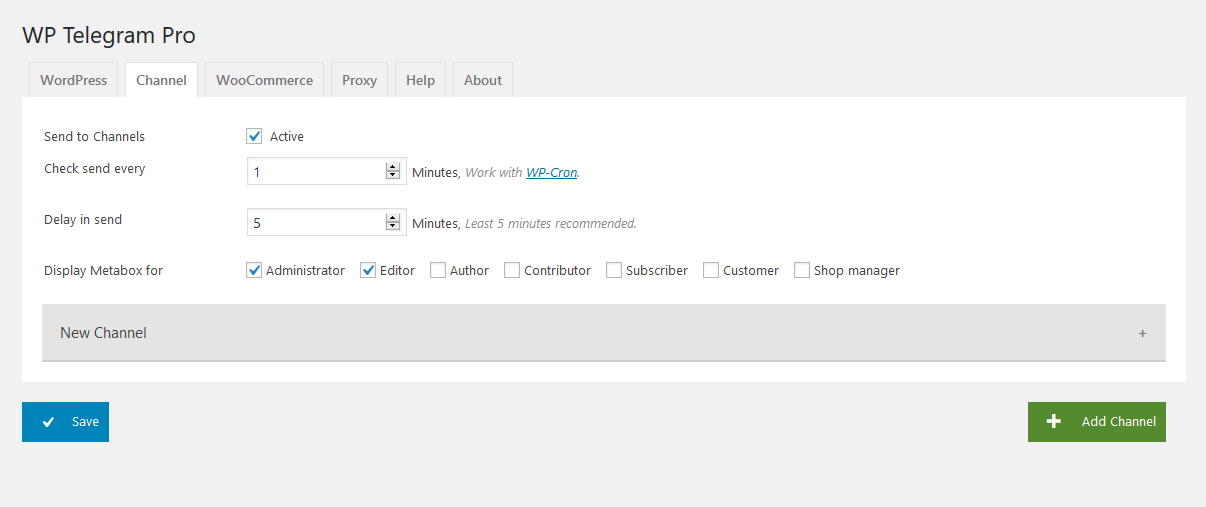Go to the Help tab
This screenshot has width=1206, height=507.
[420, 80]
